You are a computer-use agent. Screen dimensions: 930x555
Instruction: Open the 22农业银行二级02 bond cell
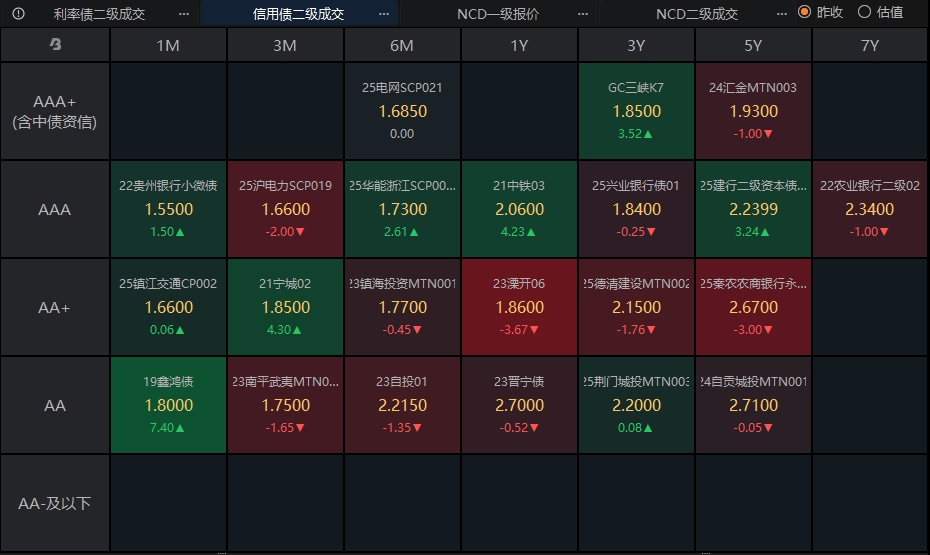pos(870,209)
